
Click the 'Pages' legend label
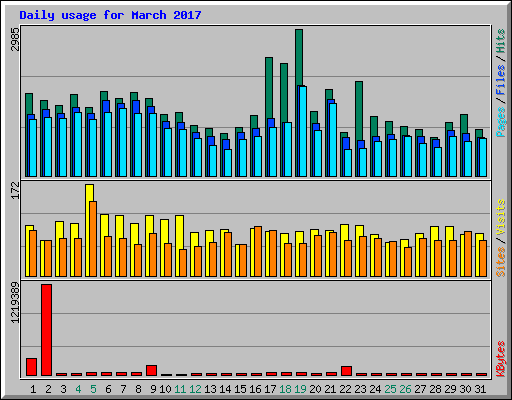pos(501,122)
